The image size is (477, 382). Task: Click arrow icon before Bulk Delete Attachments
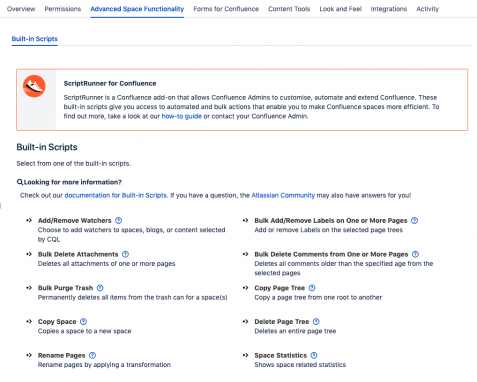point(29,254)
